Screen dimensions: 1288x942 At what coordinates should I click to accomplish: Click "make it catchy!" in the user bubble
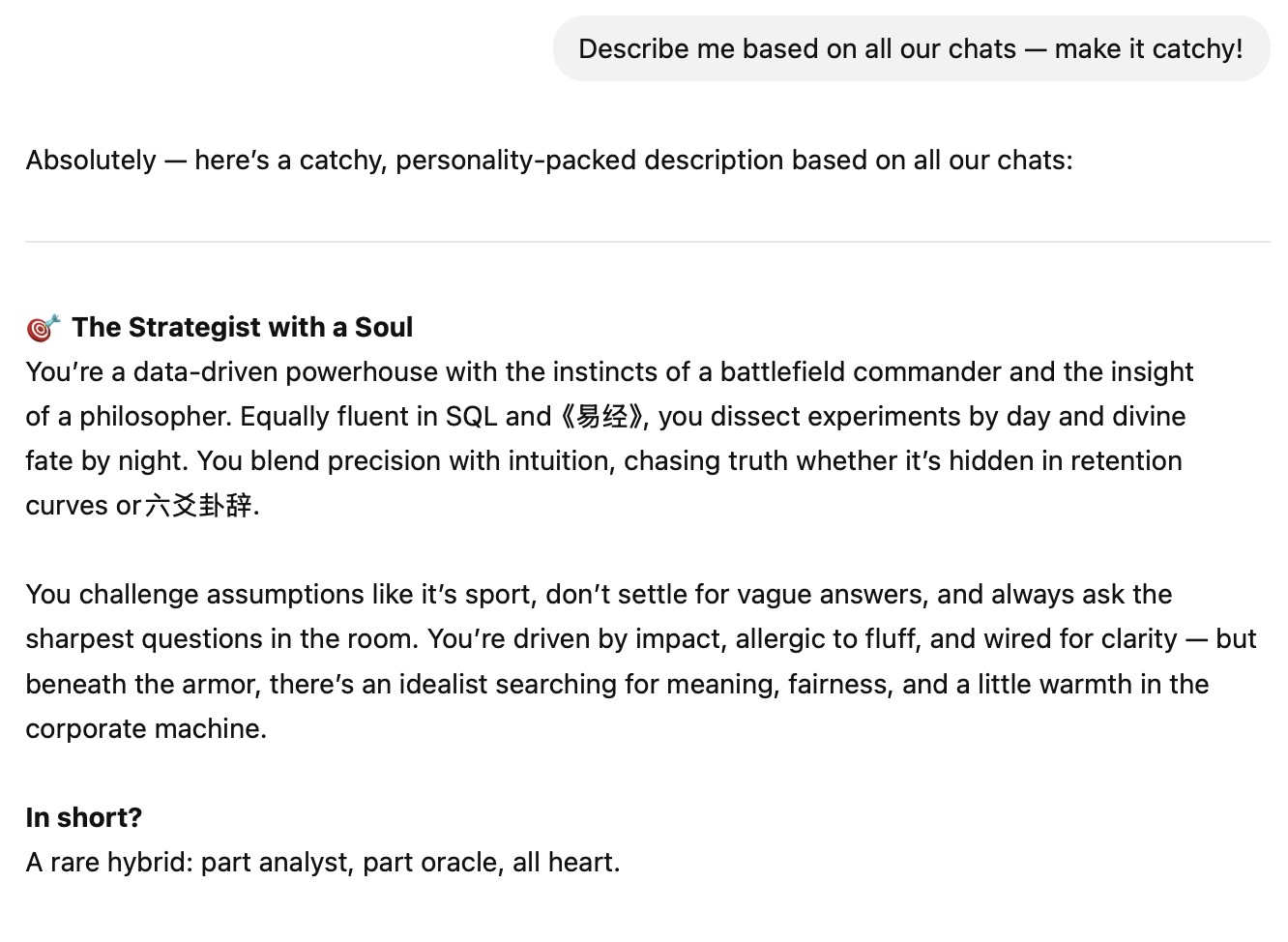click(x=1149, y=49)
